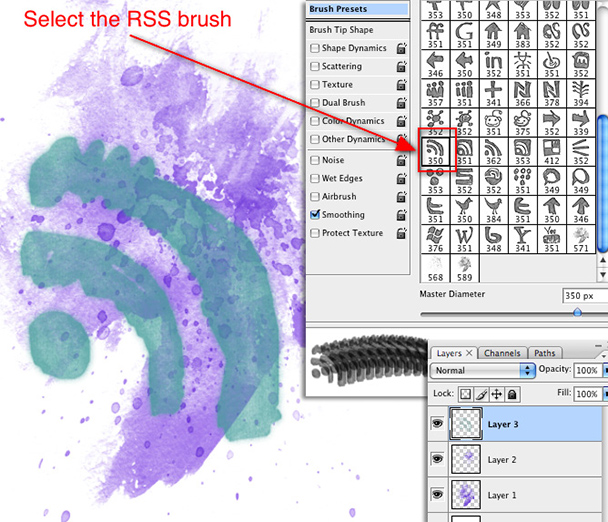Pick the plus sign brush sized 341
608x522 pixels.
point(493,93)
